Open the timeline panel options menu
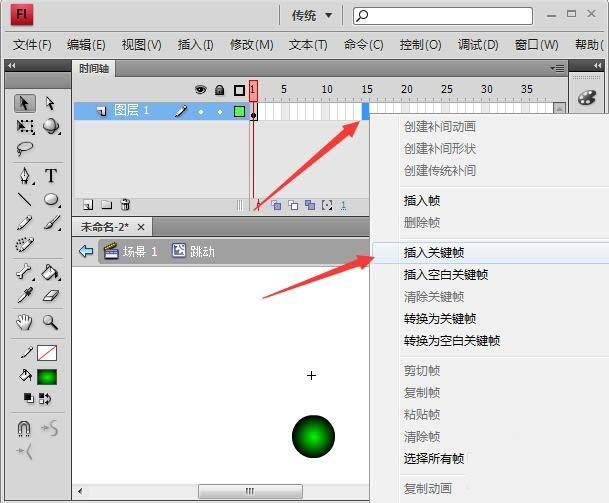This screenshot has height=503, width=609. click(x=557, y=69)
